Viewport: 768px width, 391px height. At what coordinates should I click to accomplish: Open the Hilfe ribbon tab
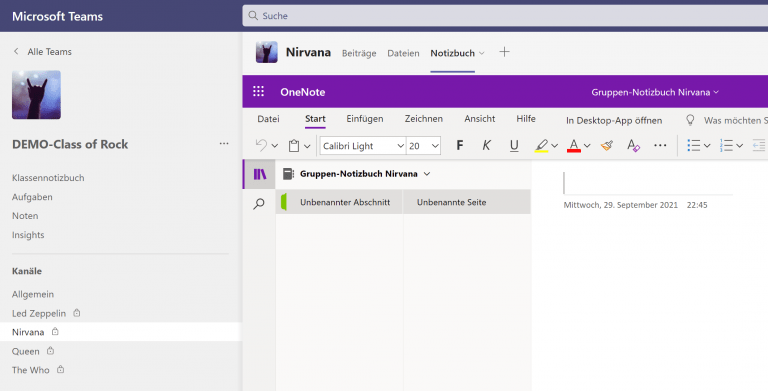tap(526, 119)
